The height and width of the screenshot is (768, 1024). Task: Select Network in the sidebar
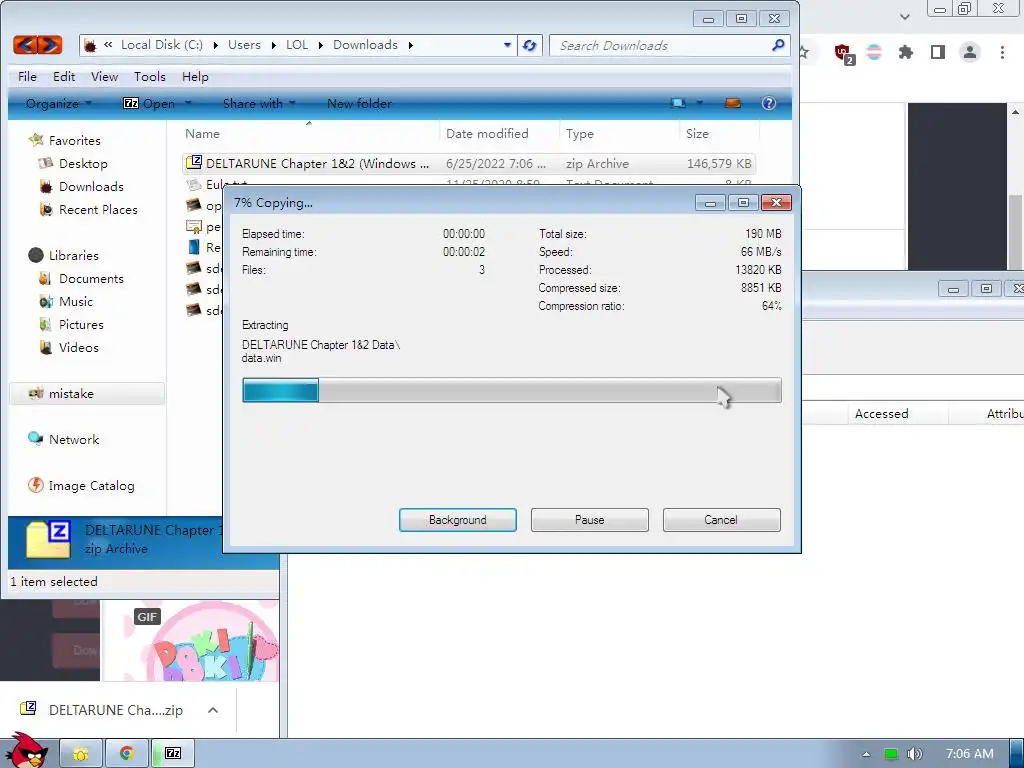64,440
